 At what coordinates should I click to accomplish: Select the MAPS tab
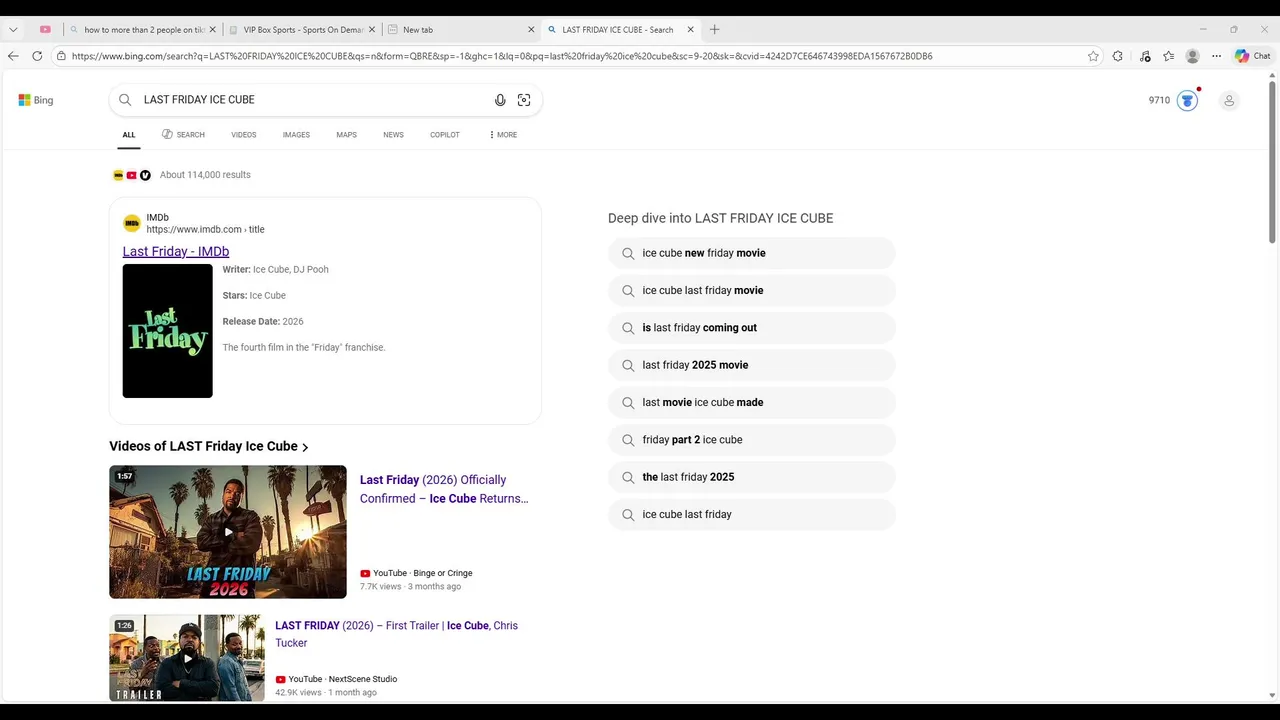[346, 135]
